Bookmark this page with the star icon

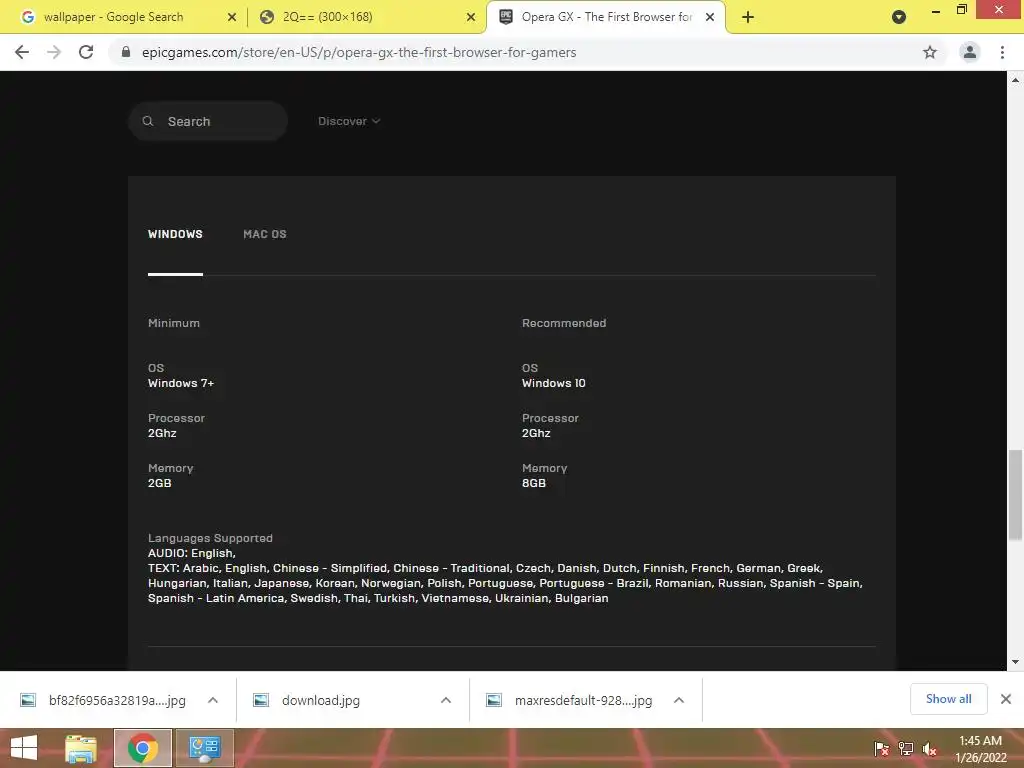[930, 52]
